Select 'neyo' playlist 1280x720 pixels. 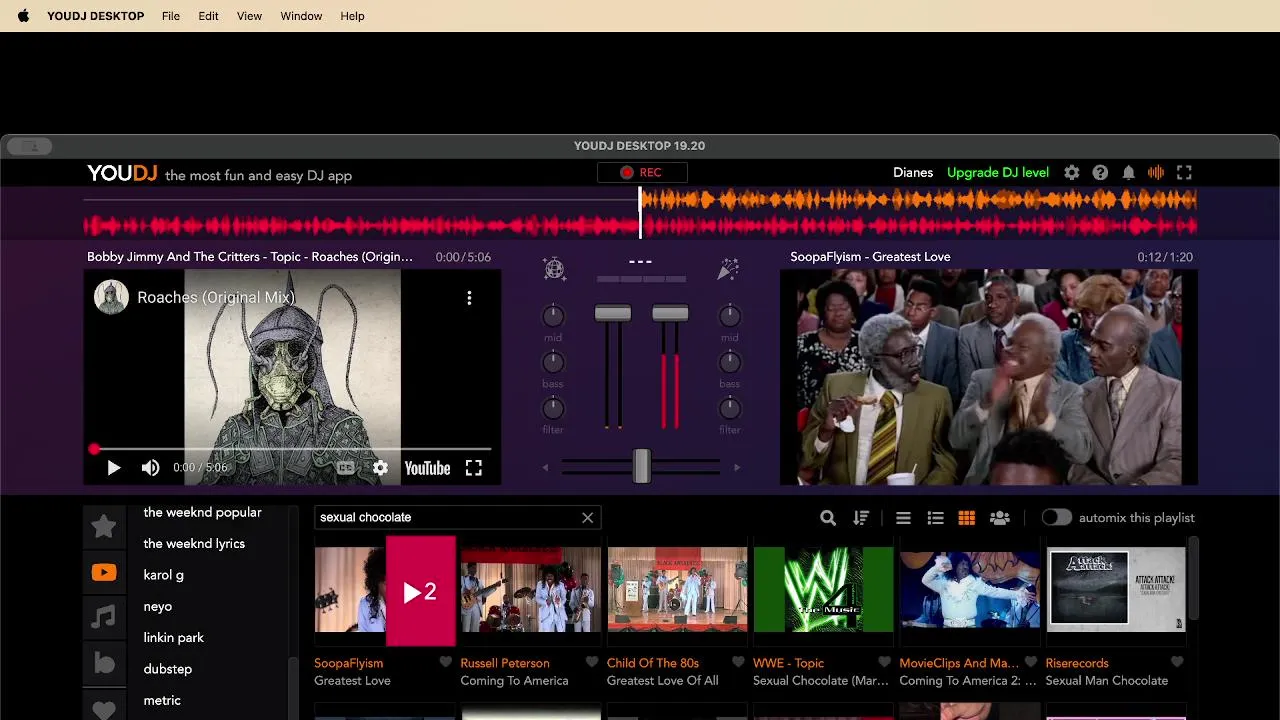(x=157, y=606)
